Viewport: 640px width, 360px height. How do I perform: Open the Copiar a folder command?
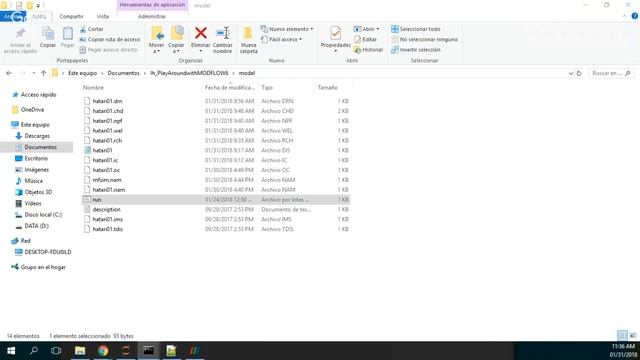pyautogui.click(x=176, y=40)
